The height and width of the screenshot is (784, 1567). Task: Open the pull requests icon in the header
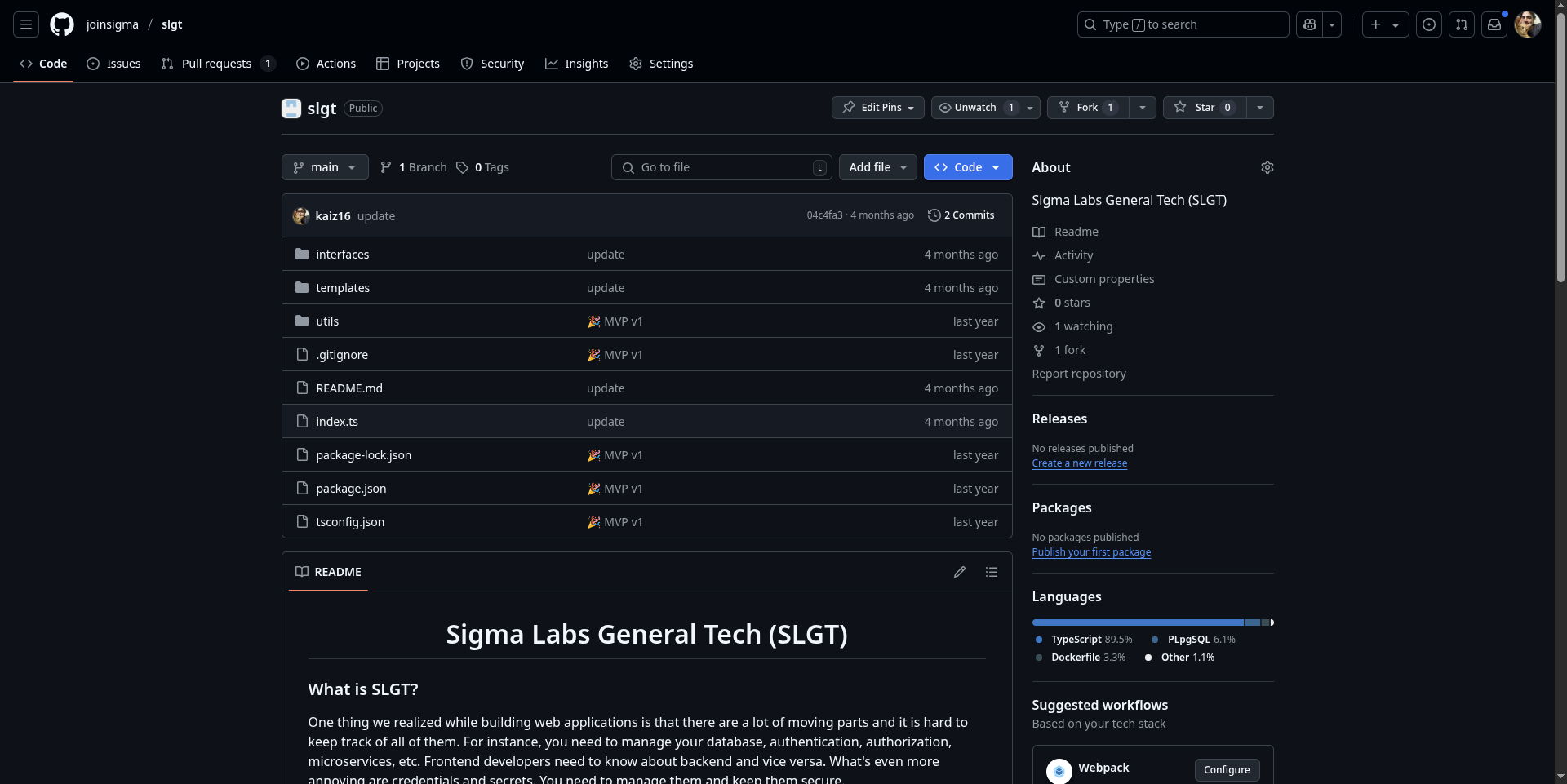click(x=1462, y=24)
